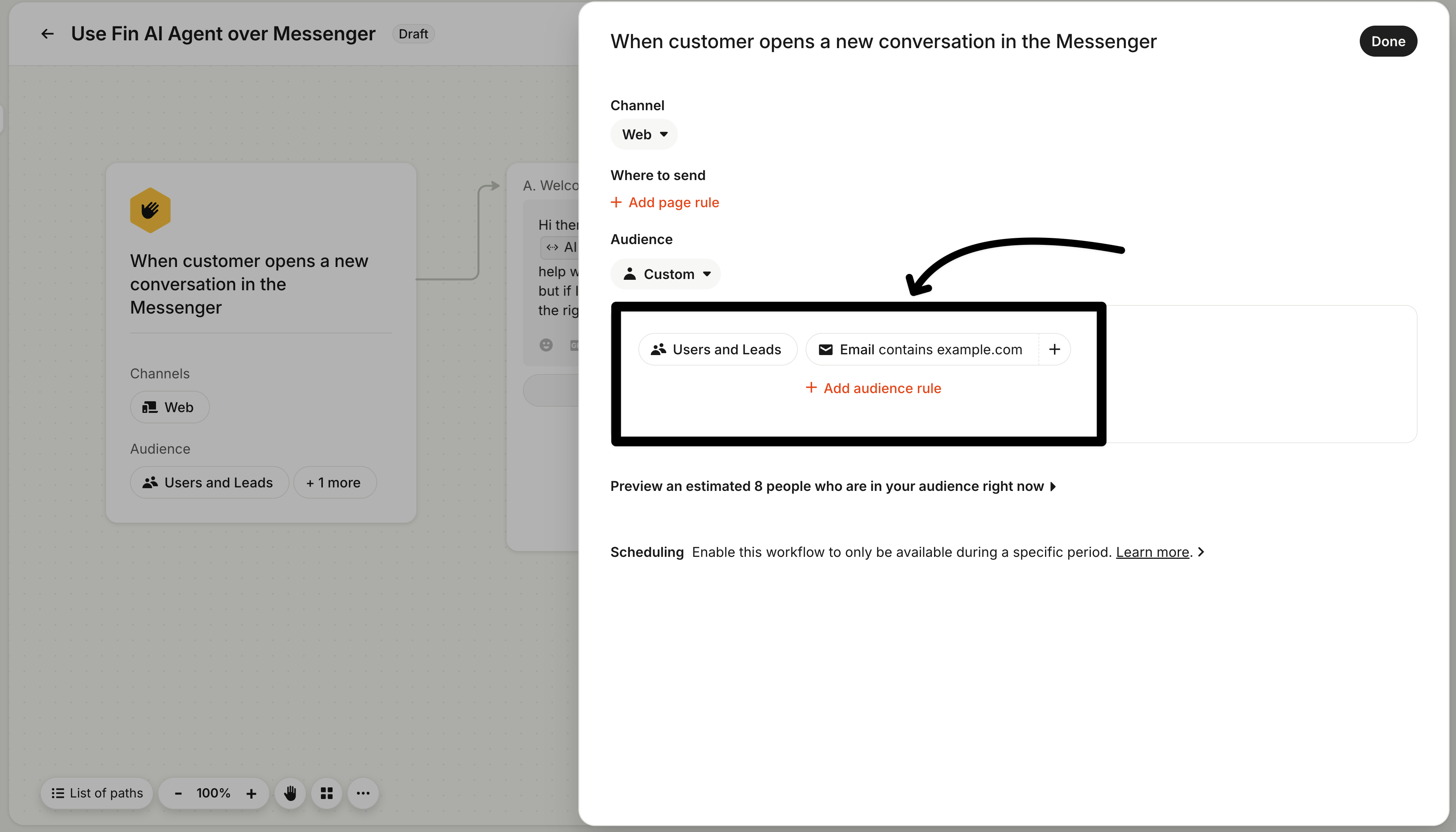Open the Learn more scheduling link
The height and width of the screenshot is (832, 1456).
pyautogui.click(x=1152, y=552)
